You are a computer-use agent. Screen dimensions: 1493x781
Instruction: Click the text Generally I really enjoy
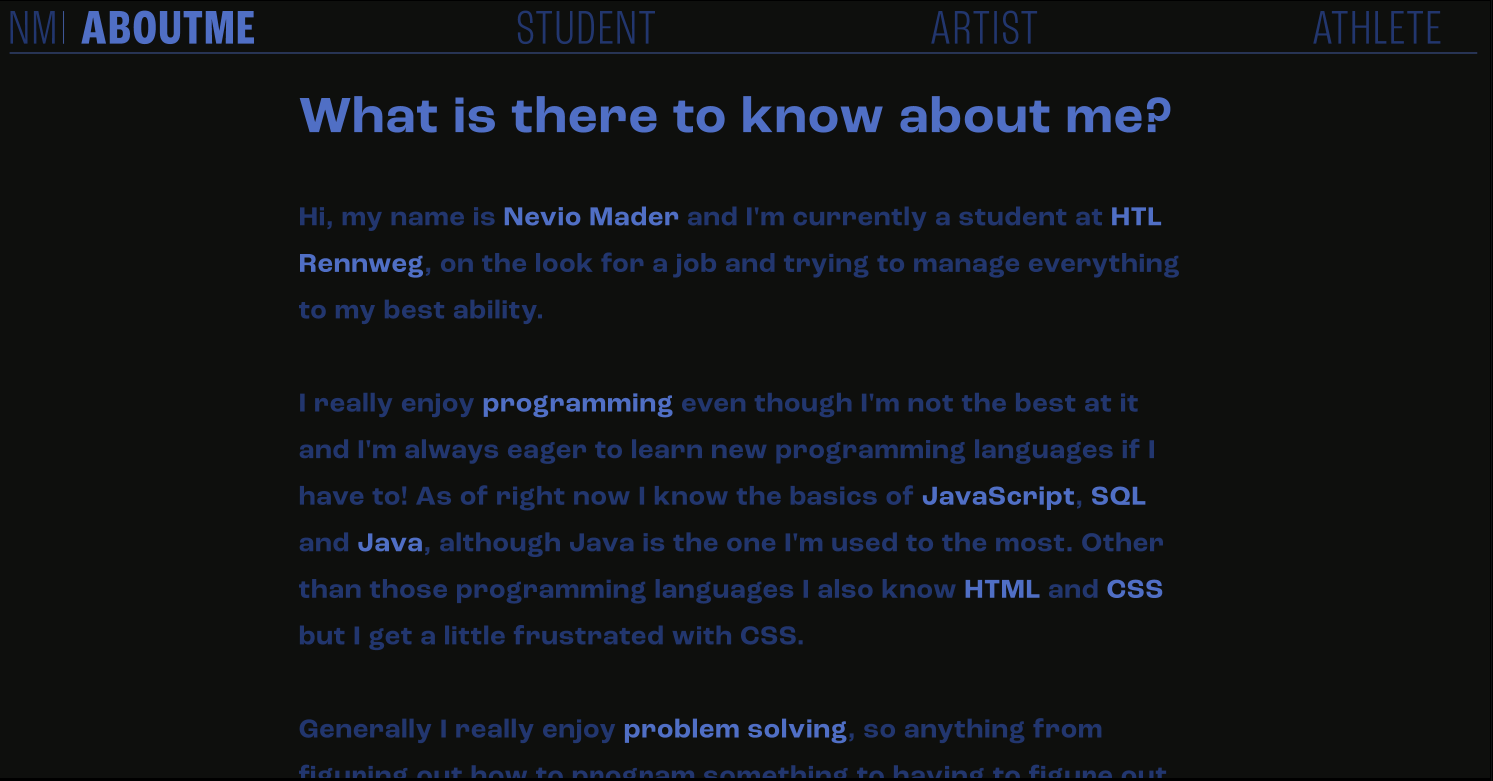[457, 730]
